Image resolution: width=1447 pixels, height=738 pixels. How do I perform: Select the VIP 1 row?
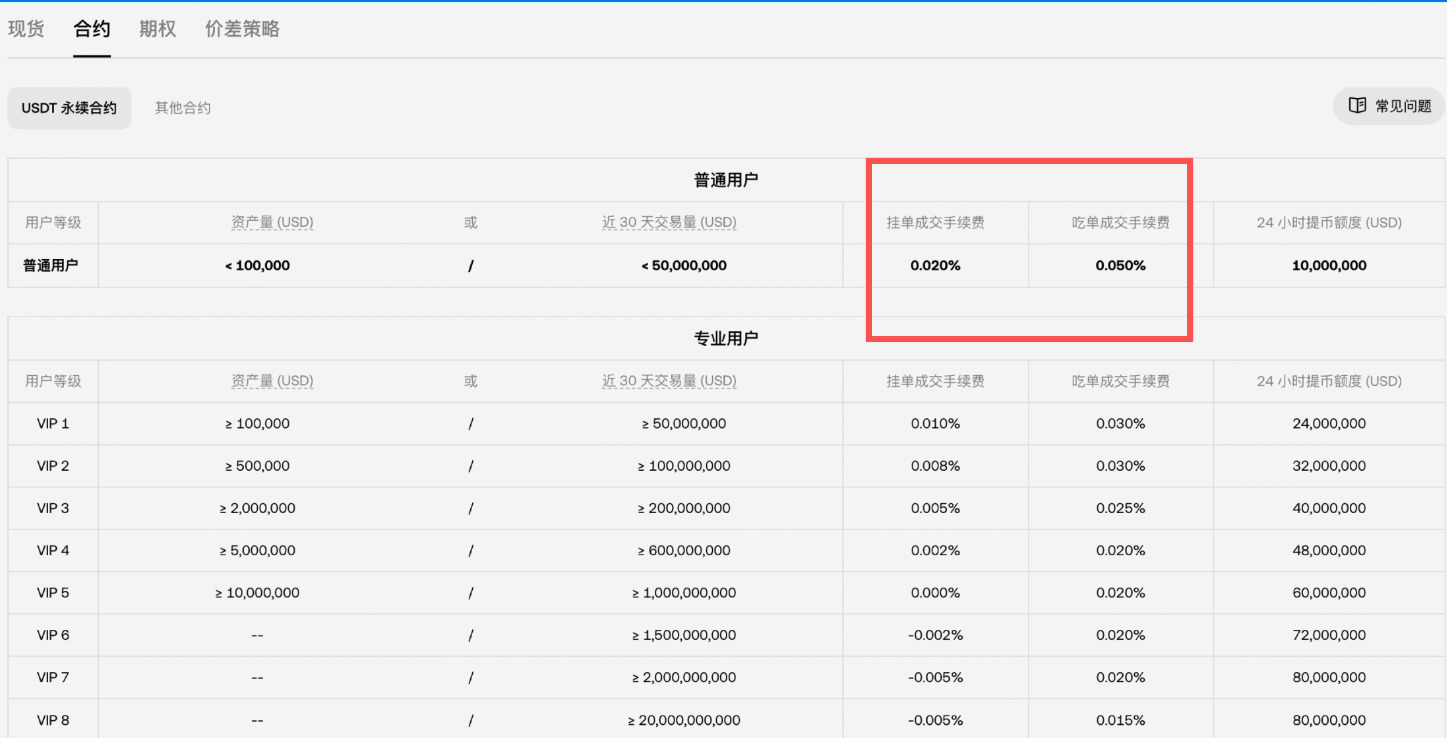(x=52, y=423)
